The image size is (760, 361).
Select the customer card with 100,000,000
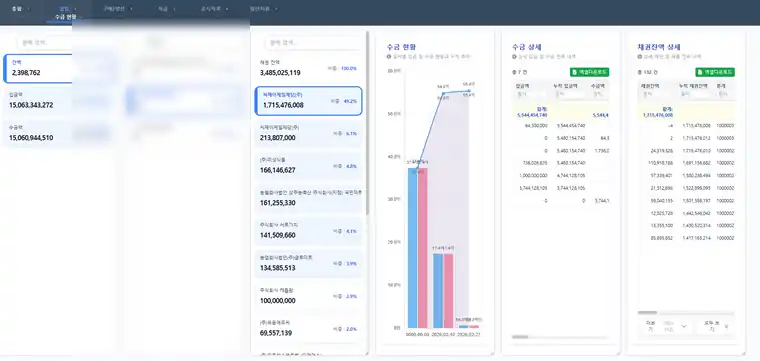308,296
